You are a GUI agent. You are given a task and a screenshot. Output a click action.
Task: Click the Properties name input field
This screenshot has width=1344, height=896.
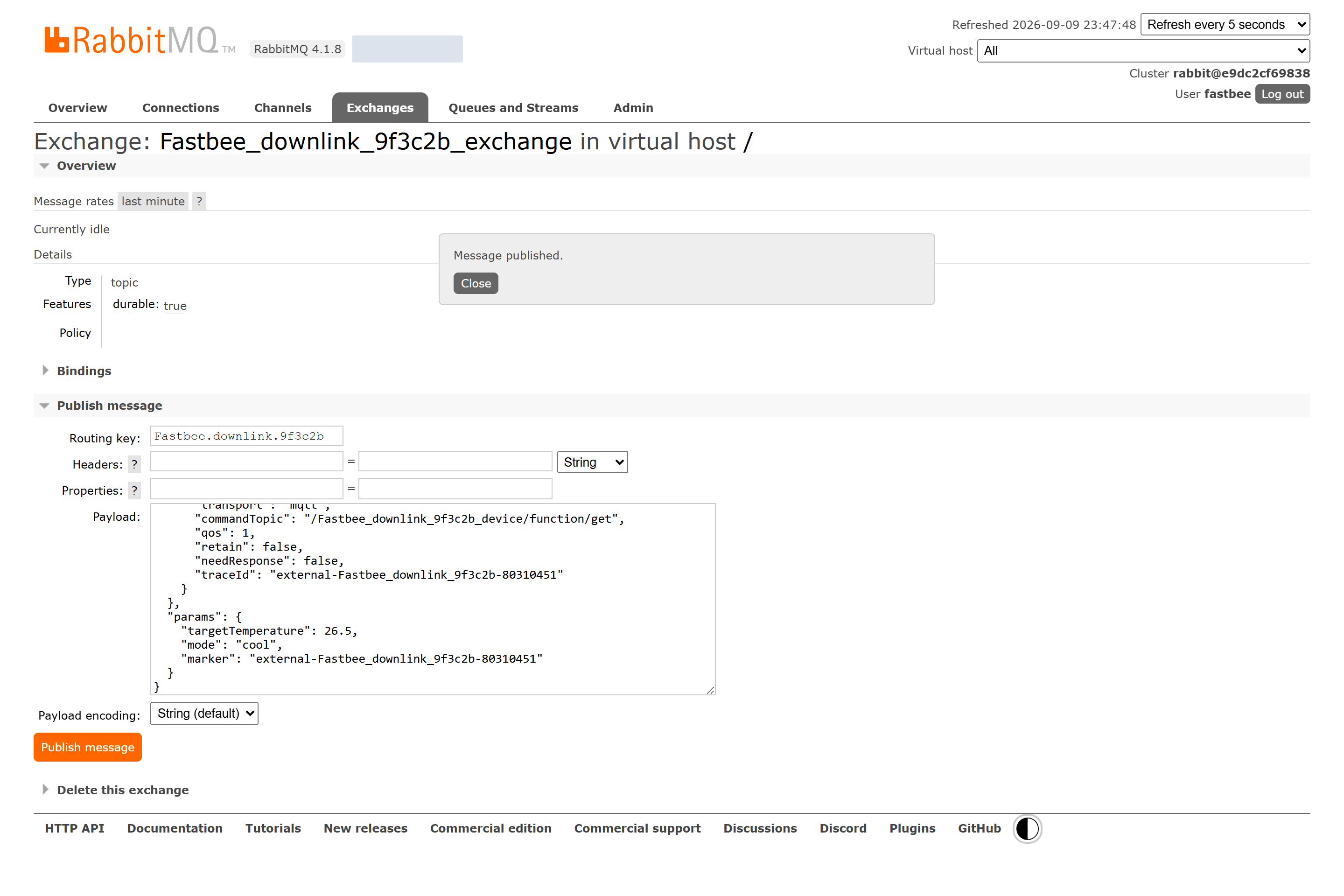point(247,489)
